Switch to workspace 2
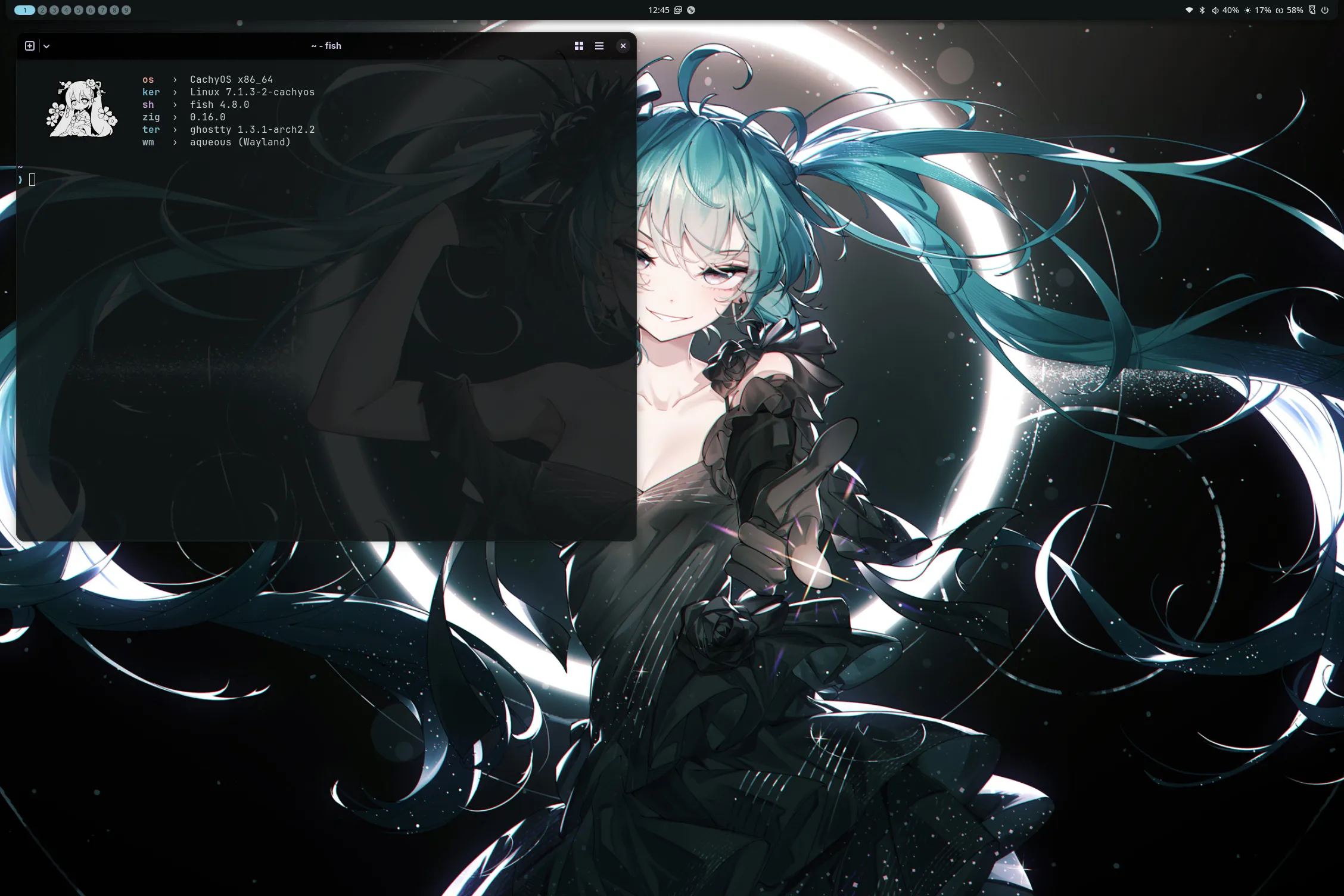This screenshot has width=1344, height=896. pos(42,10)
